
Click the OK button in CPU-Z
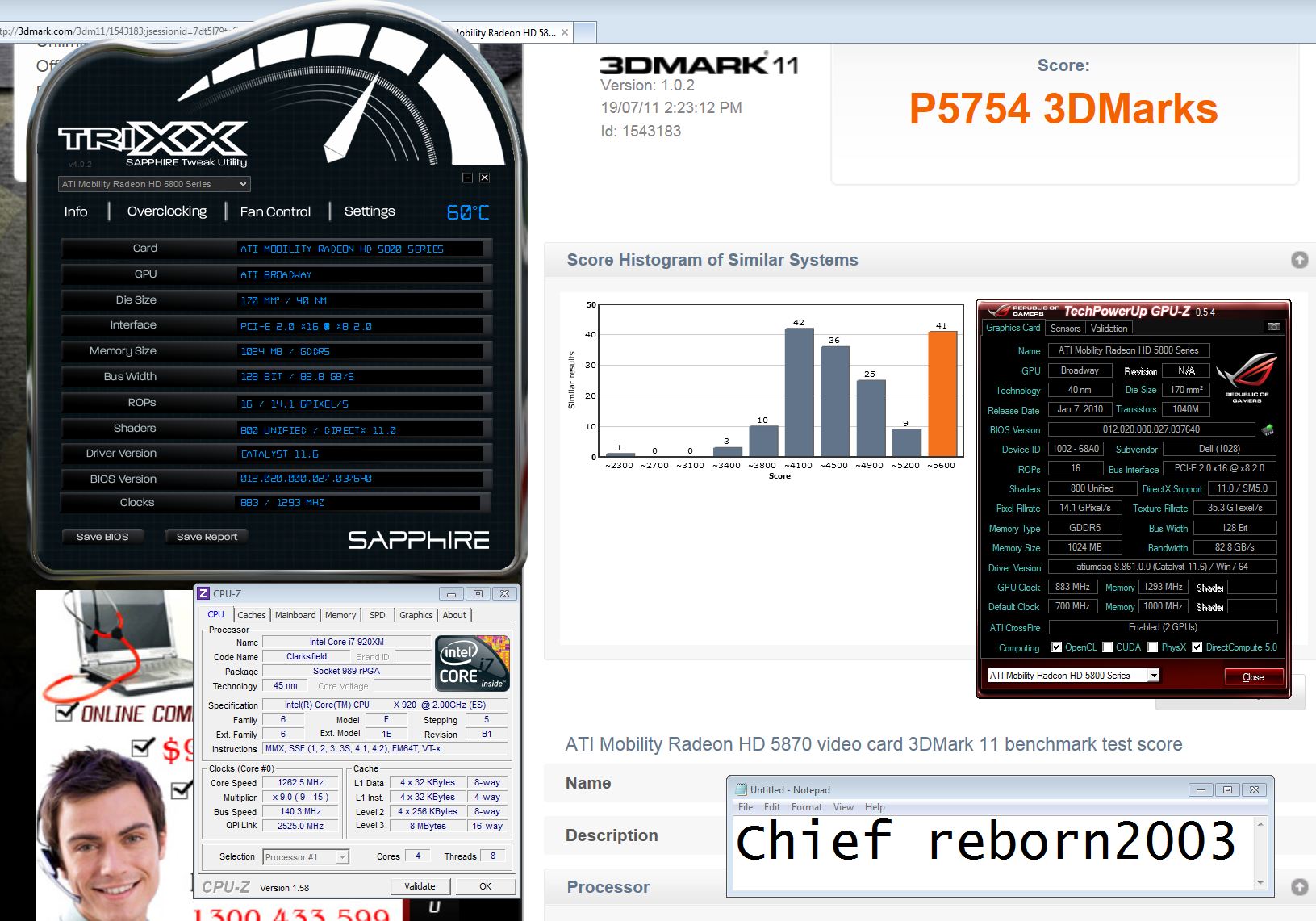point(486,886)
